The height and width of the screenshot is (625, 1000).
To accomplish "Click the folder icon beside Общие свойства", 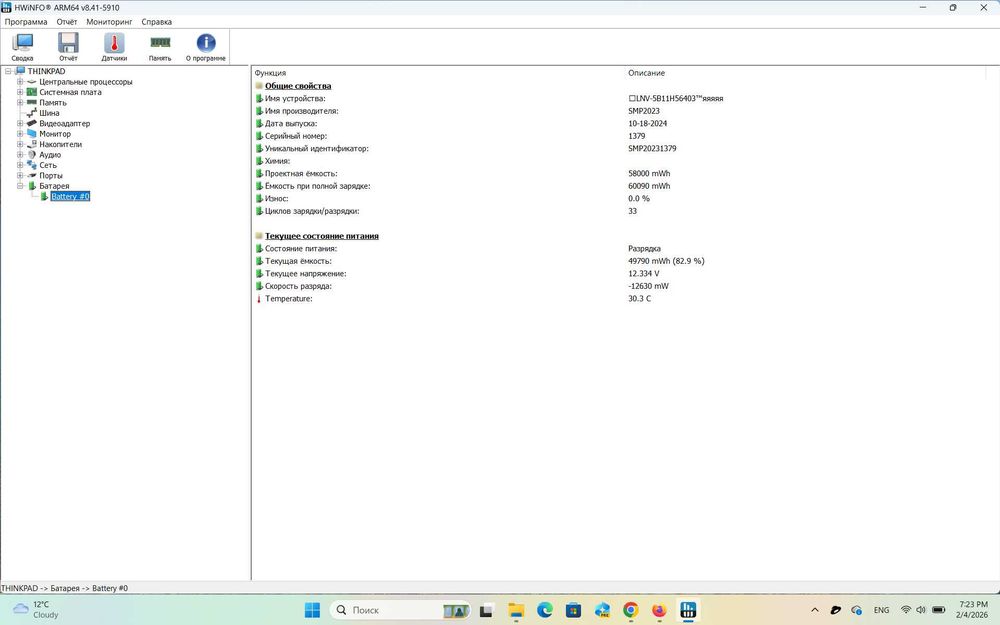I will click(259, 85).
